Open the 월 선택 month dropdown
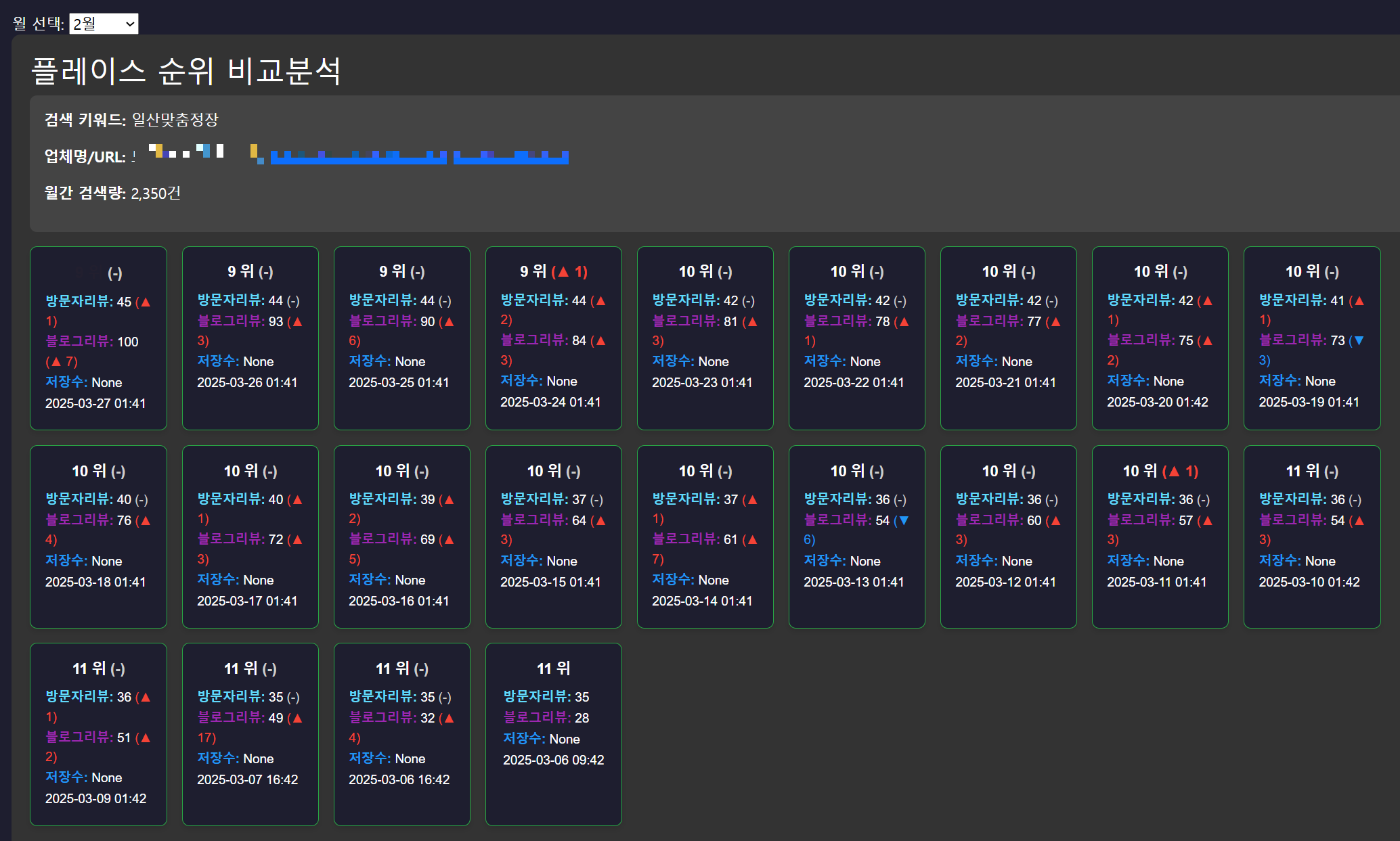Image resolution: width=1400 pixels, height=841 pixels. pyautogui.click(x=104, y=24)
